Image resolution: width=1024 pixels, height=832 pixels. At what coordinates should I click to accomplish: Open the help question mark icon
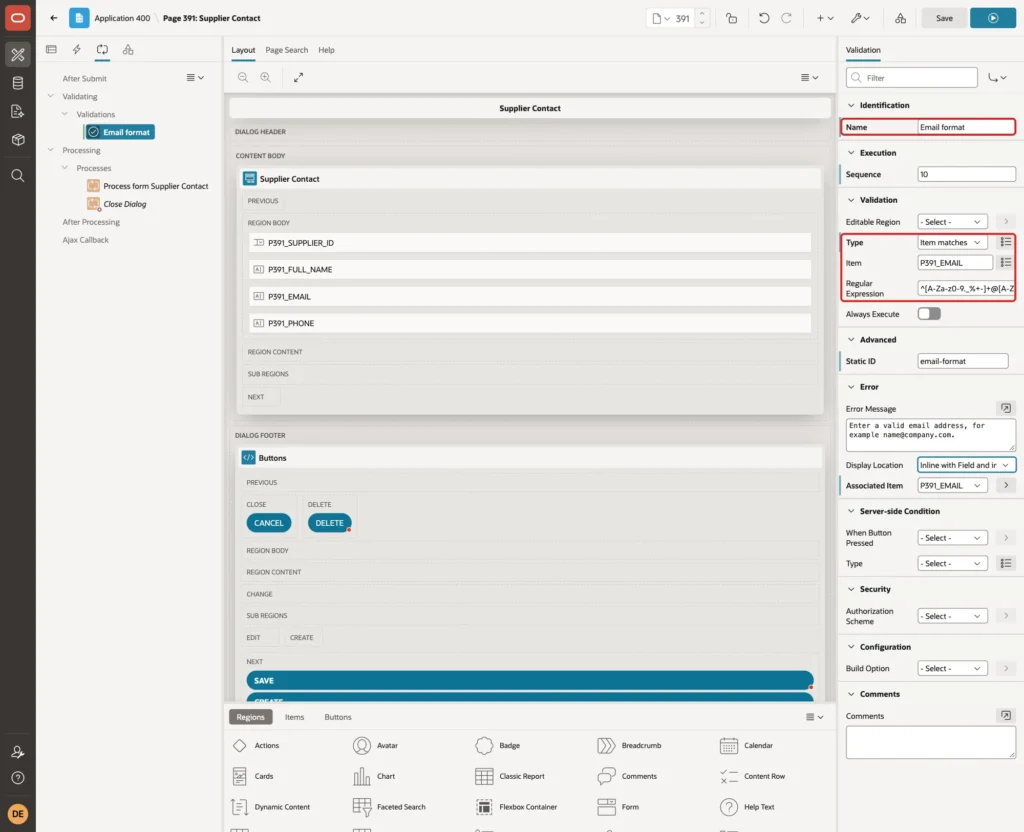[x=18, y=778]
